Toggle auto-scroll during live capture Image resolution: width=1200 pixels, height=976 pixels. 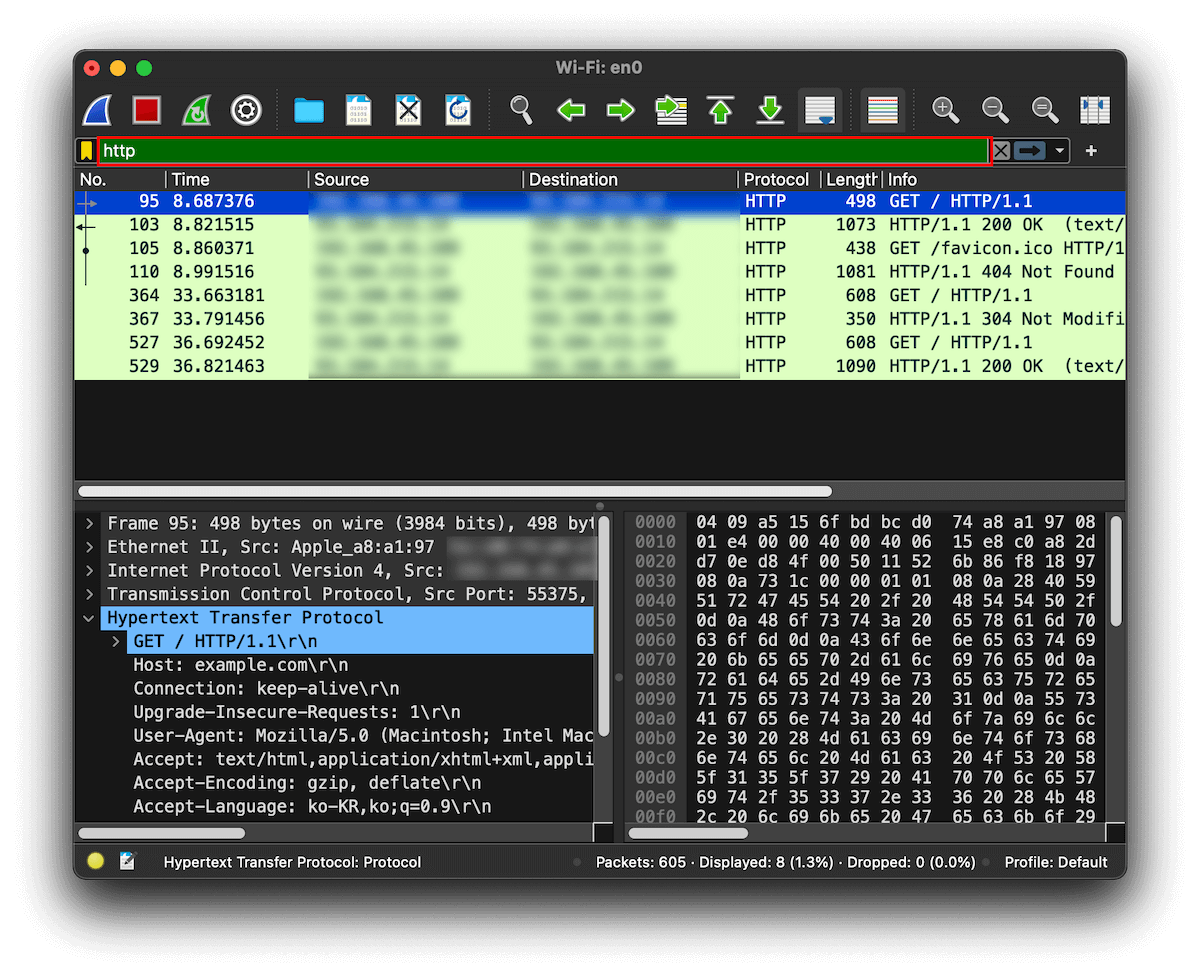coord(820,110)
